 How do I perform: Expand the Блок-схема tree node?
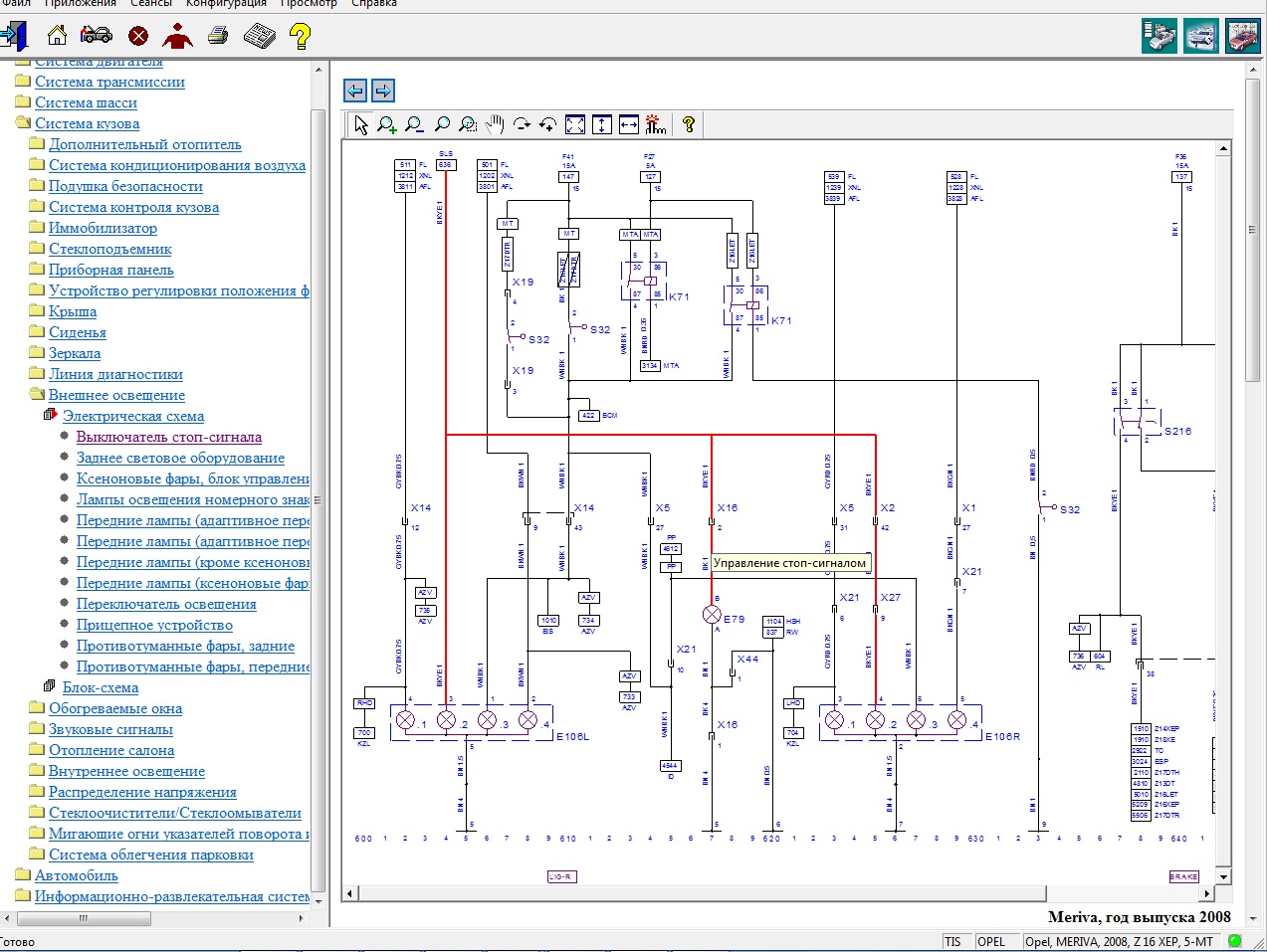point(50,686)
